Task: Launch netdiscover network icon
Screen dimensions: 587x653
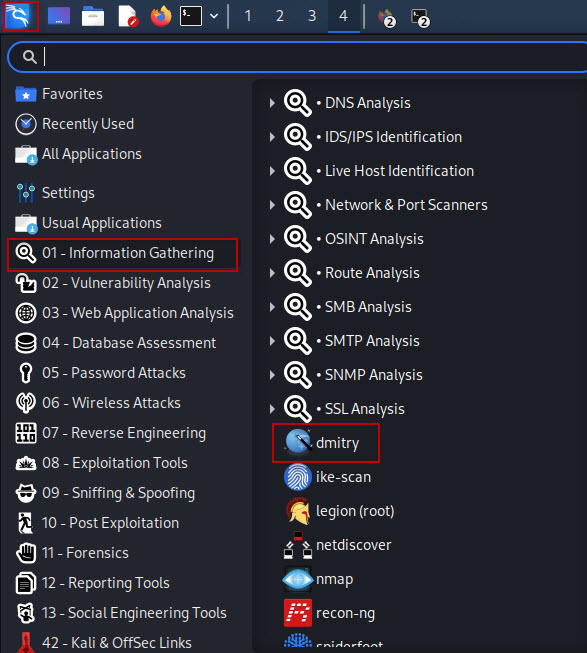Action: pyautogui.click(x=298, y=545)
